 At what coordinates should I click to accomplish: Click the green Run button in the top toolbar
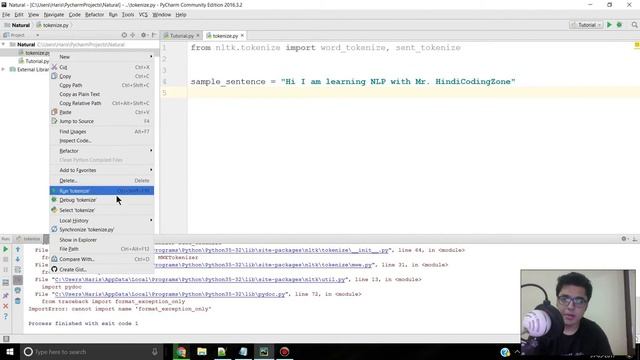pos(609,25)
